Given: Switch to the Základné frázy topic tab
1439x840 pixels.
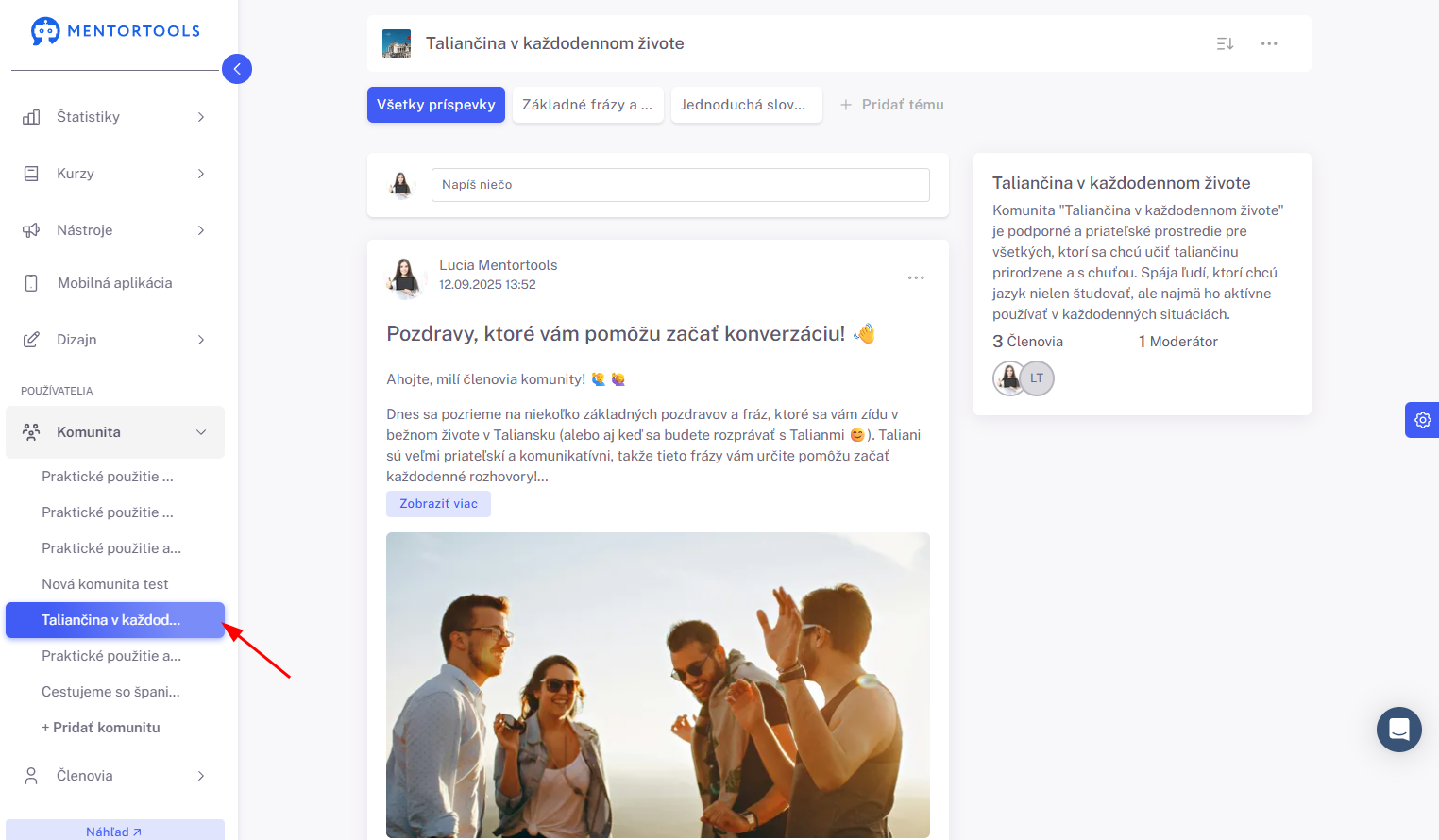Looking at the screenshot, I should (x=587, y=105).
